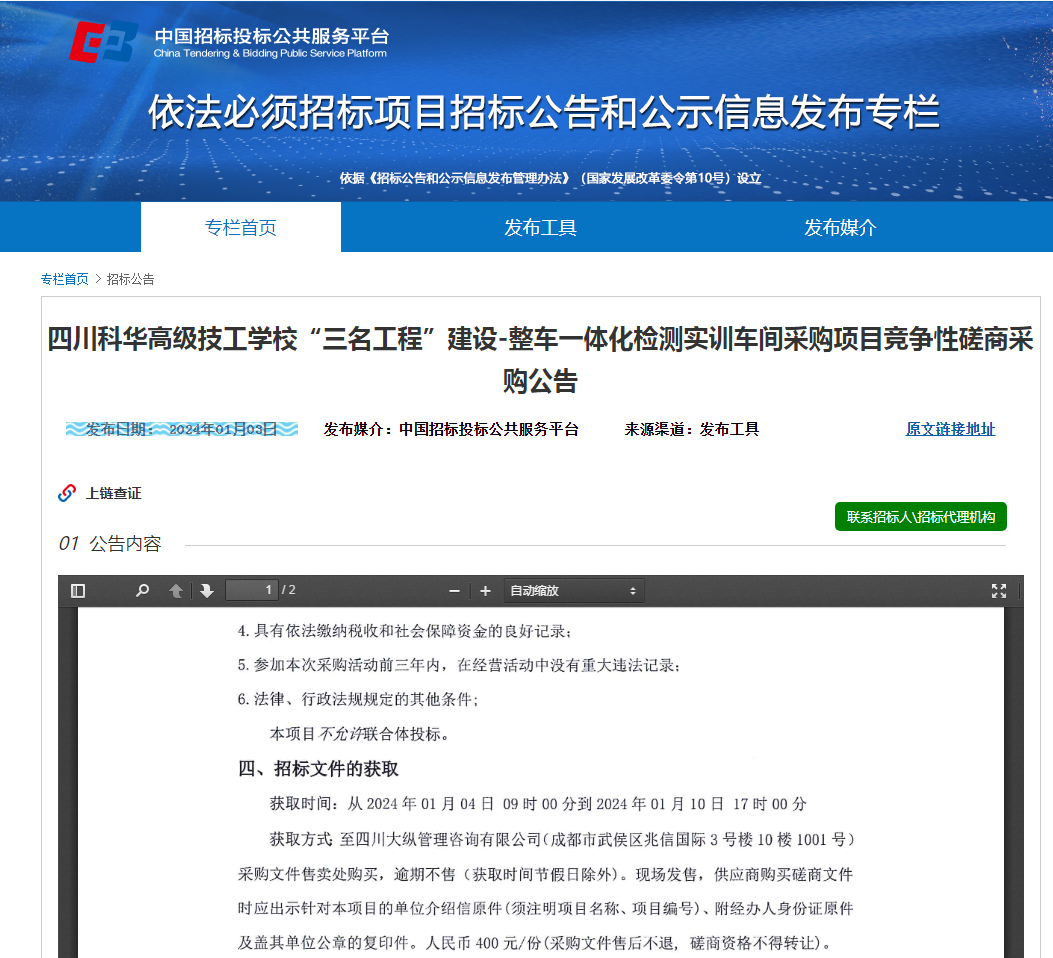The image size is (1053, 958).
Task: Click the PDF line mentioning 人民币 400 元/份
Action: pos(535,943)
